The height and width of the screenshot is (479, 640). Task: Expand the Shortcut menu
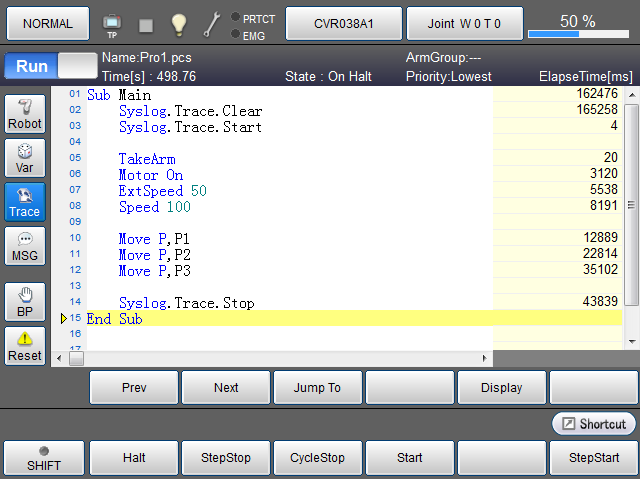coord(593,424)
